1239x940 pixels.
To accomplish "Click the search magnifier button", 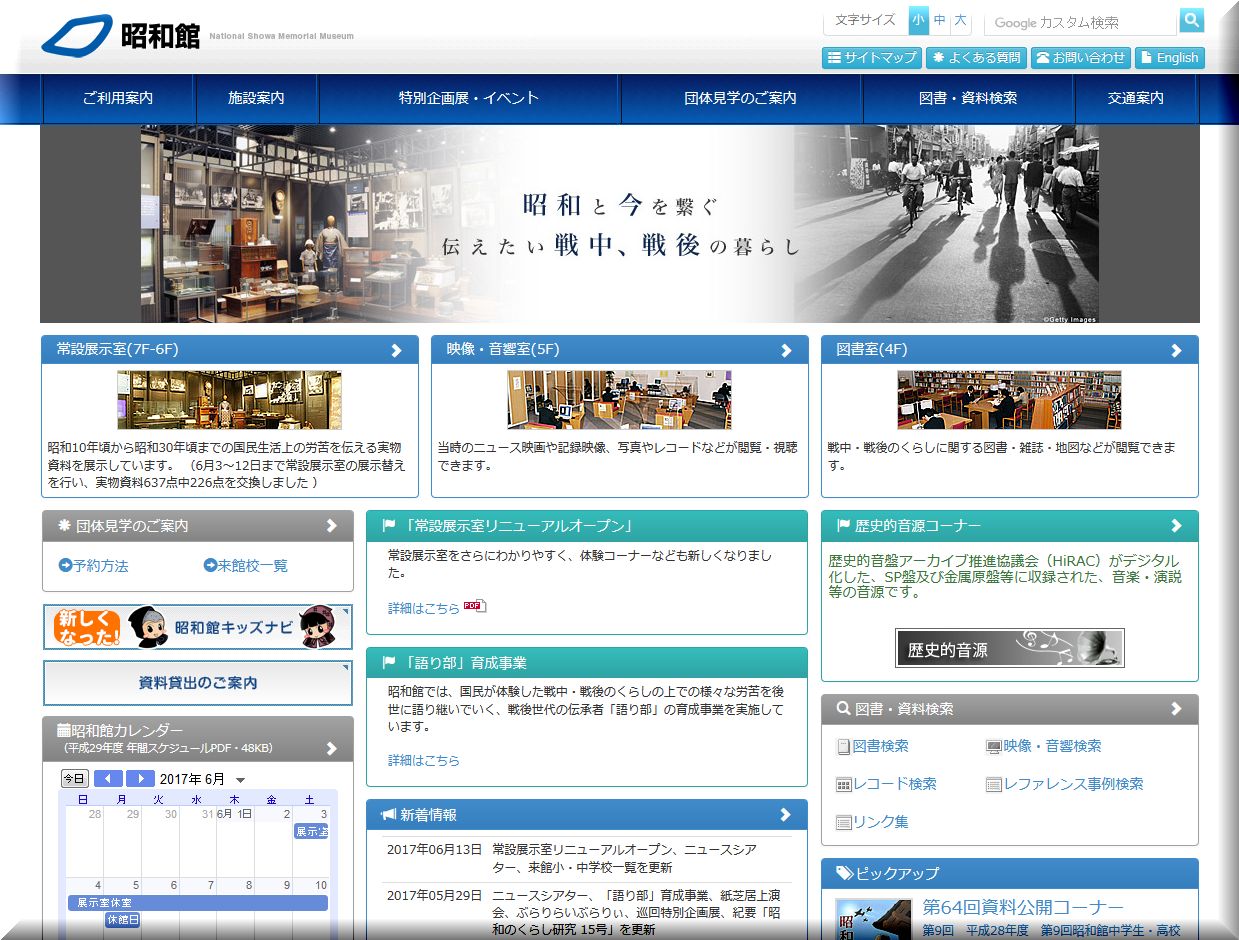I will (1191, 21).
